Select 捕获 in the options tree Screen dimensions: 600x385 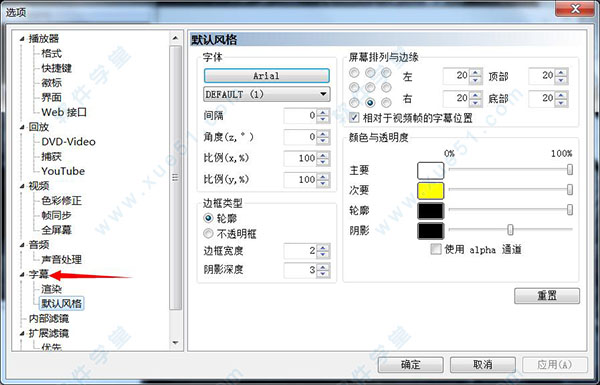51,157
